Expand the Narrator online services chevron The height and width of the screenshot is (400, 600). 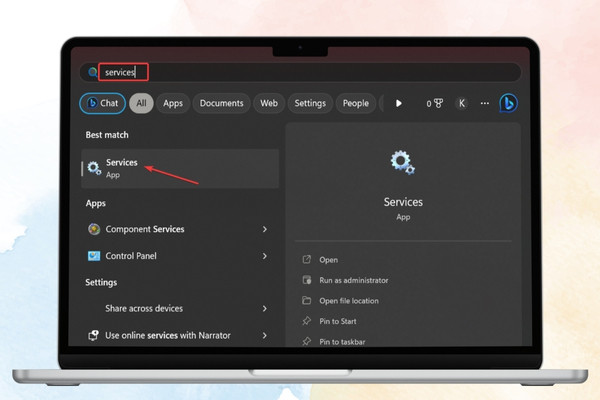264,335
